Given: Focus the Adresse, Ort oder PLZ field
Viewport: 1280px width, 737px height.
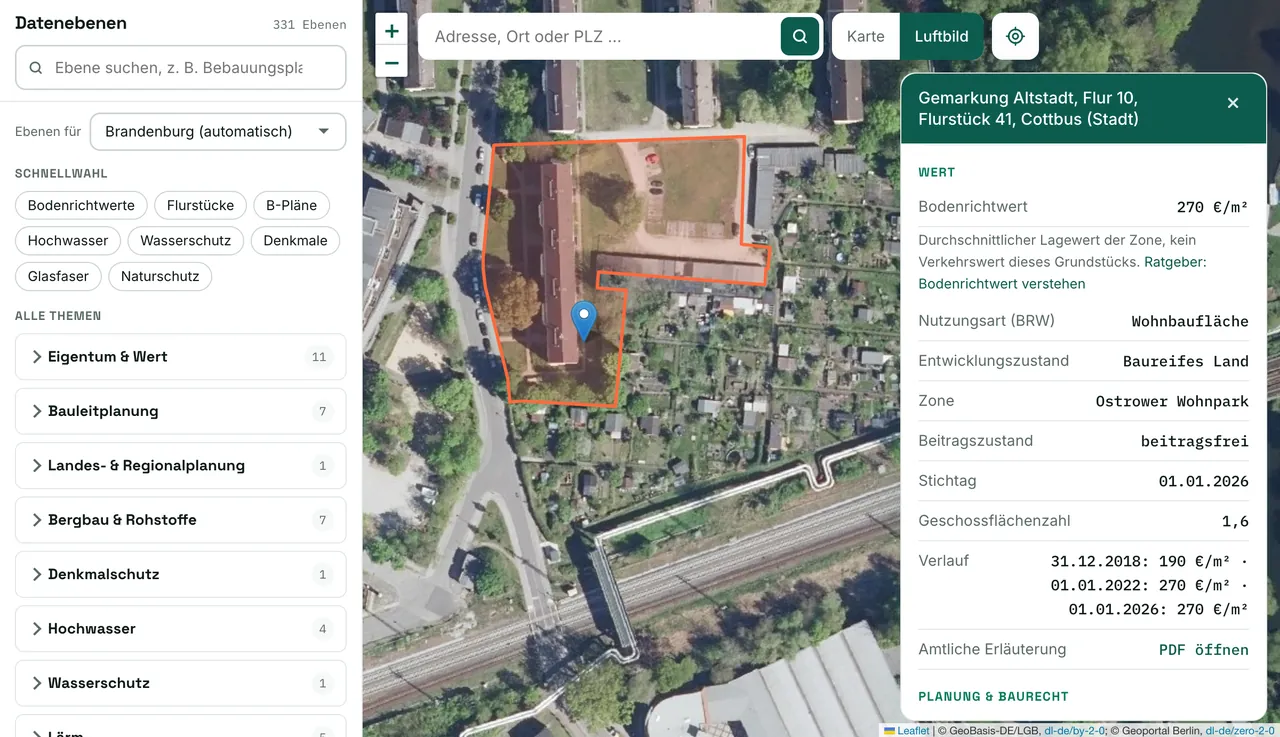Looking at the screenshot, I should click(x=600, y=36).
